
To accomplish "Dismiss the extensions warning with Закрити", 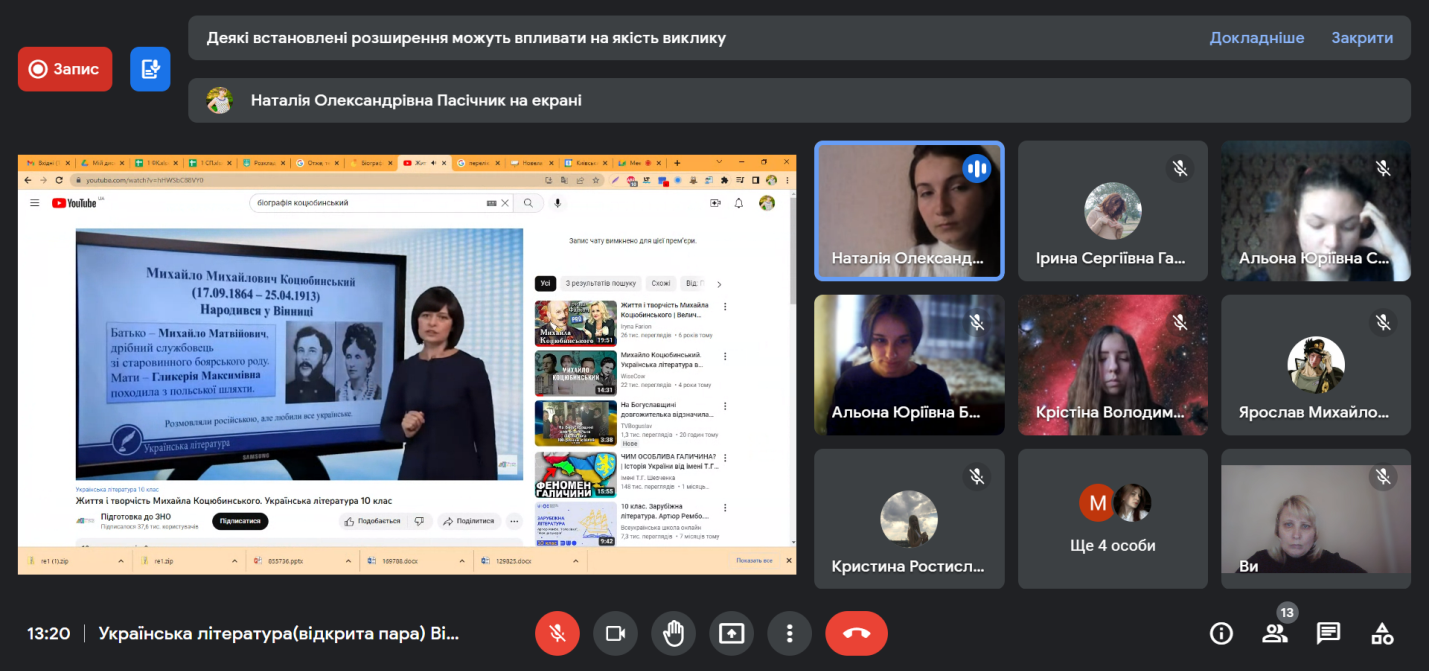I will pos(1361,38).
